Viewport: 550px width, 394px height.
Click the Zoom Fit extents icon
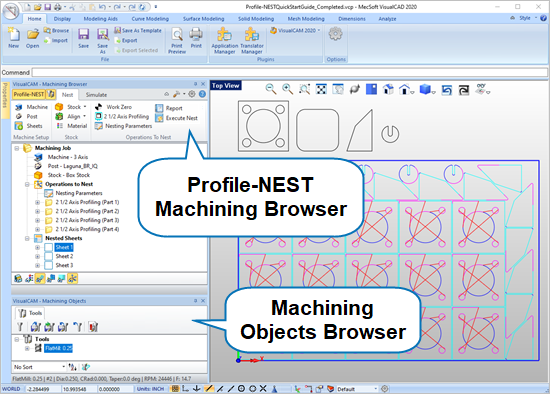[321, 89]
